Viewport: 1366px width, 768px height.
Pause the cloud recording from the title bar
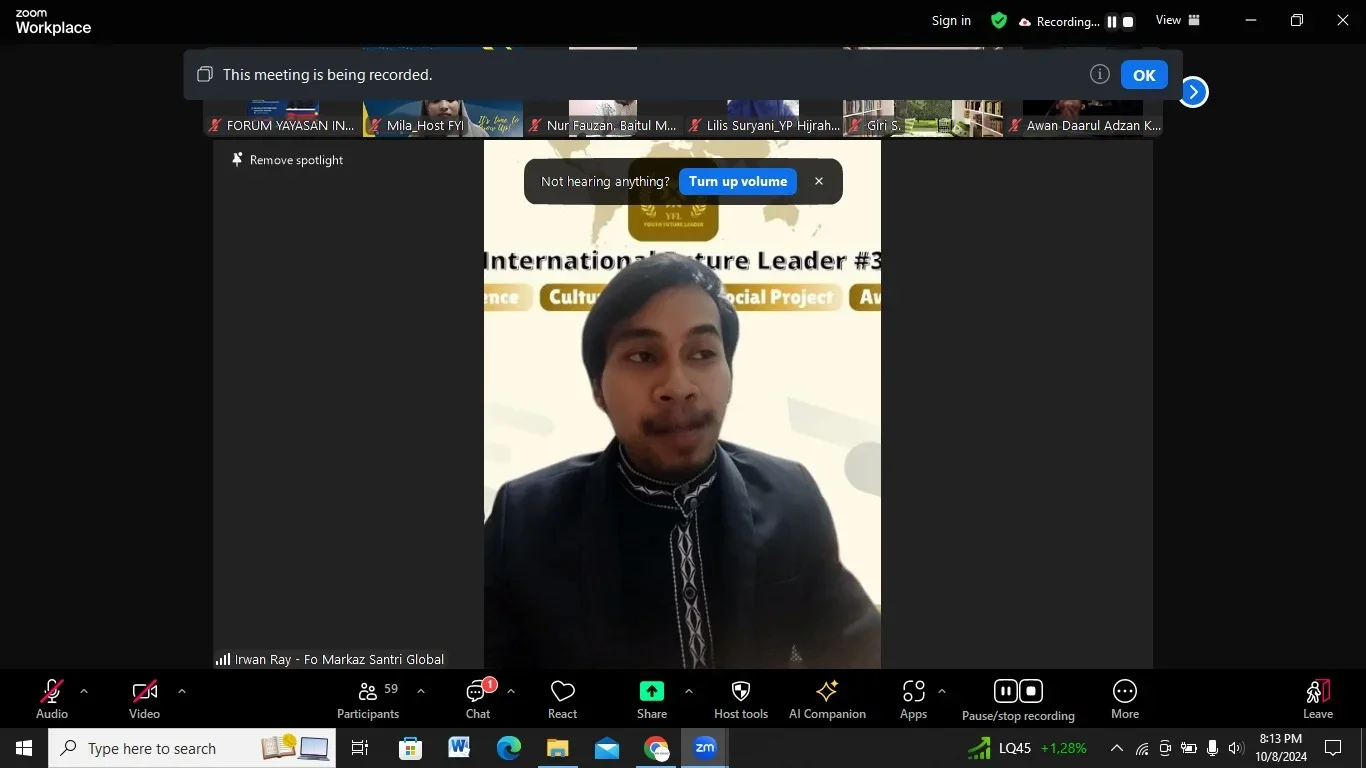(1111, 21)
